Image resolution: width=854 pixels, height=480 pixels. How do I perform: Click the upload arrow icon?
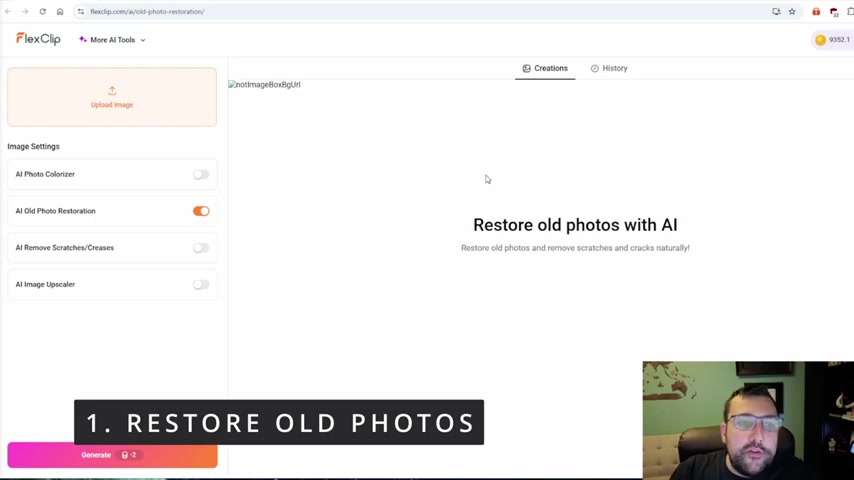click(x=112, y=91)
